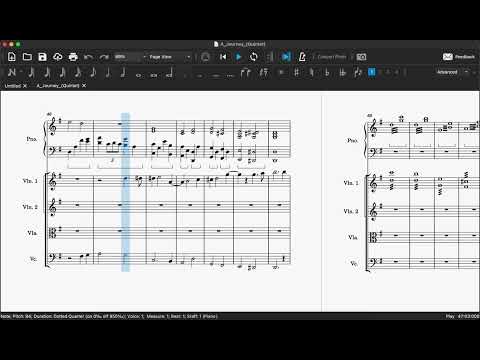The height and width of the screenshot is (360, 480).
Task: Apply the natural accidental
Action: (311, 72)
